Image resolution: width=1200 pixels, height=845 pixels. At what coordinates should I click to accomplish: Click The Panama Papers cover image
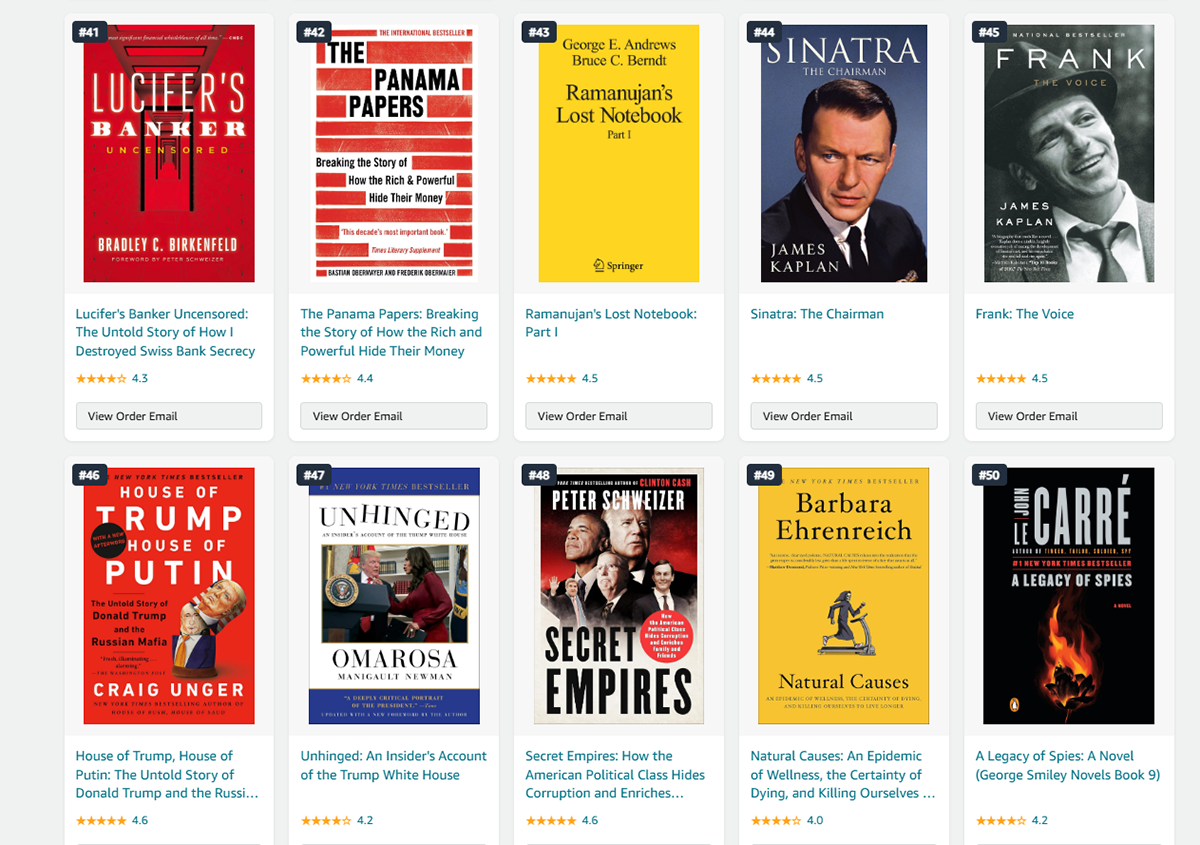pos(394,153)
